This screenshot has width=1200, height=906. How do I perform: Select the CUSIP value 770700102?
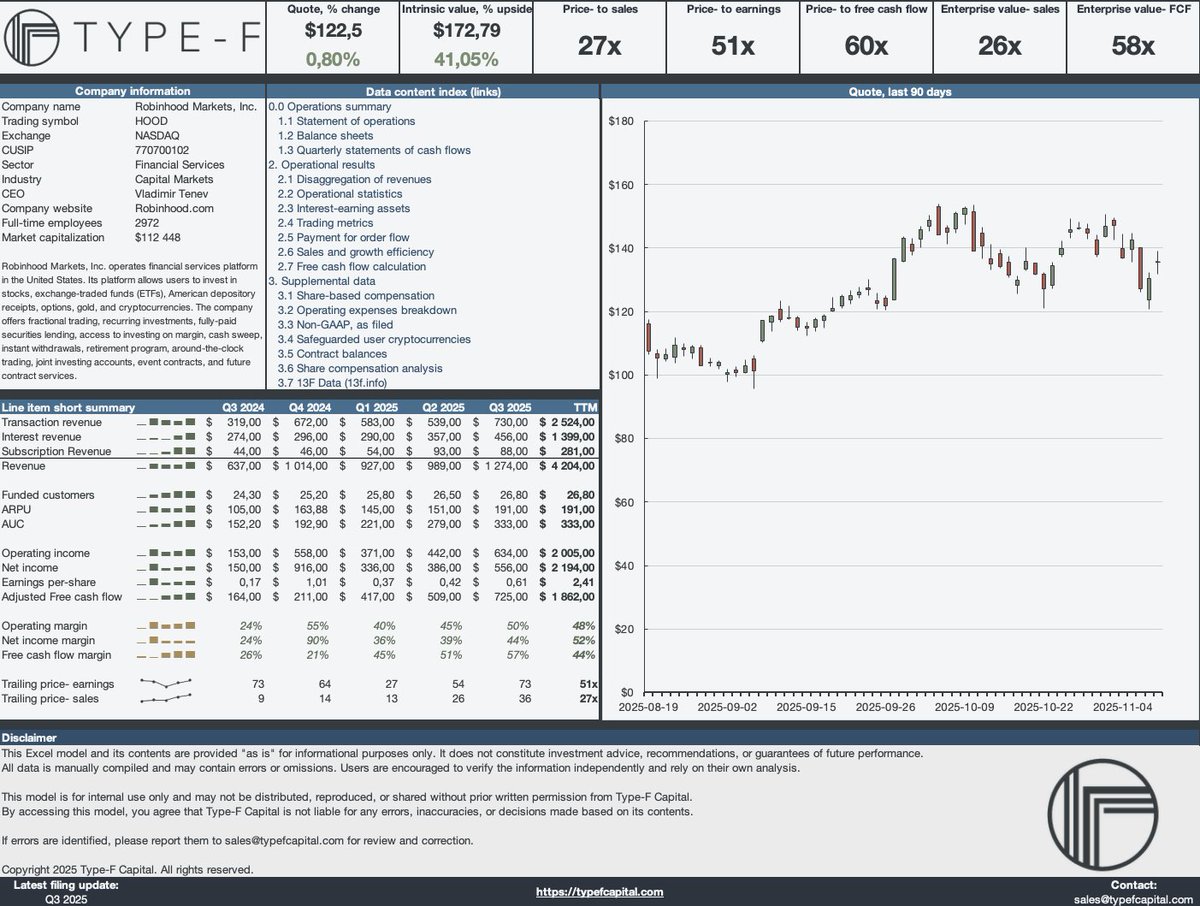pyautogui.click(x=162, y=150)
